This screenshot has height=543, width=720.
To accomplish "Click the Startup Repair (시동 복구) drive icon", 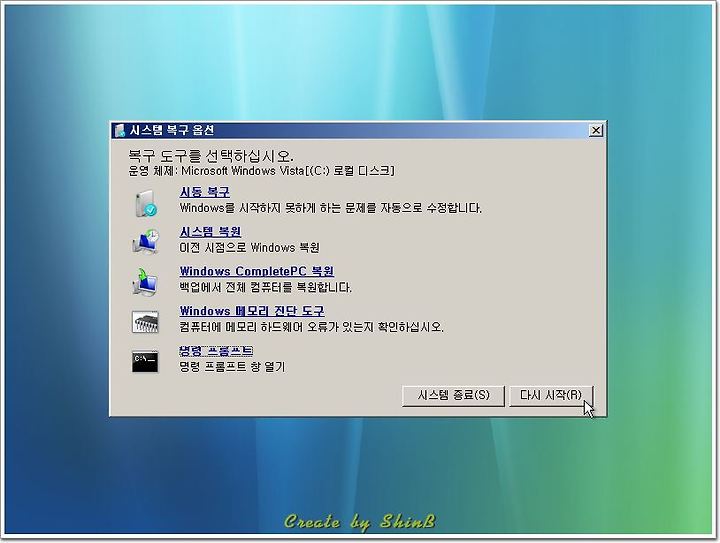I will click(x=146, y=203).
